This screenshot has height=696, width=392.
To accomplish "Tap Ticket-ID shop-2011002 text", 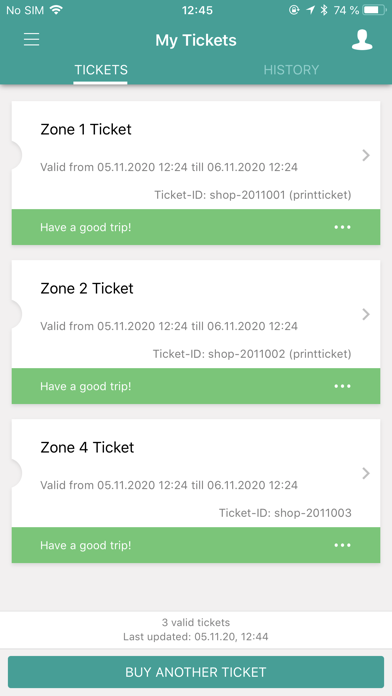I will 252,354.
